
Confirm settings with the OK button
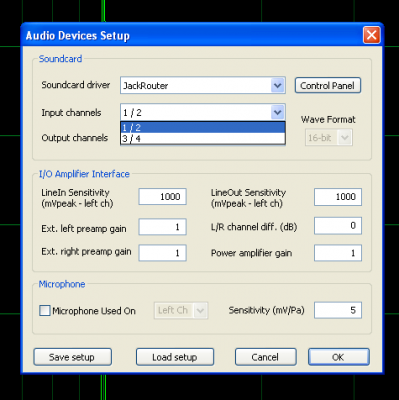[338, 357]
